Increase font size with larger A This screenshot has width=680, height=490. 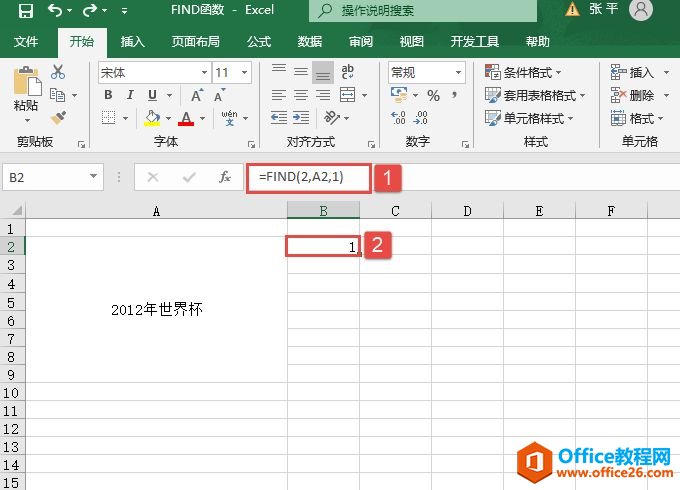197,95
